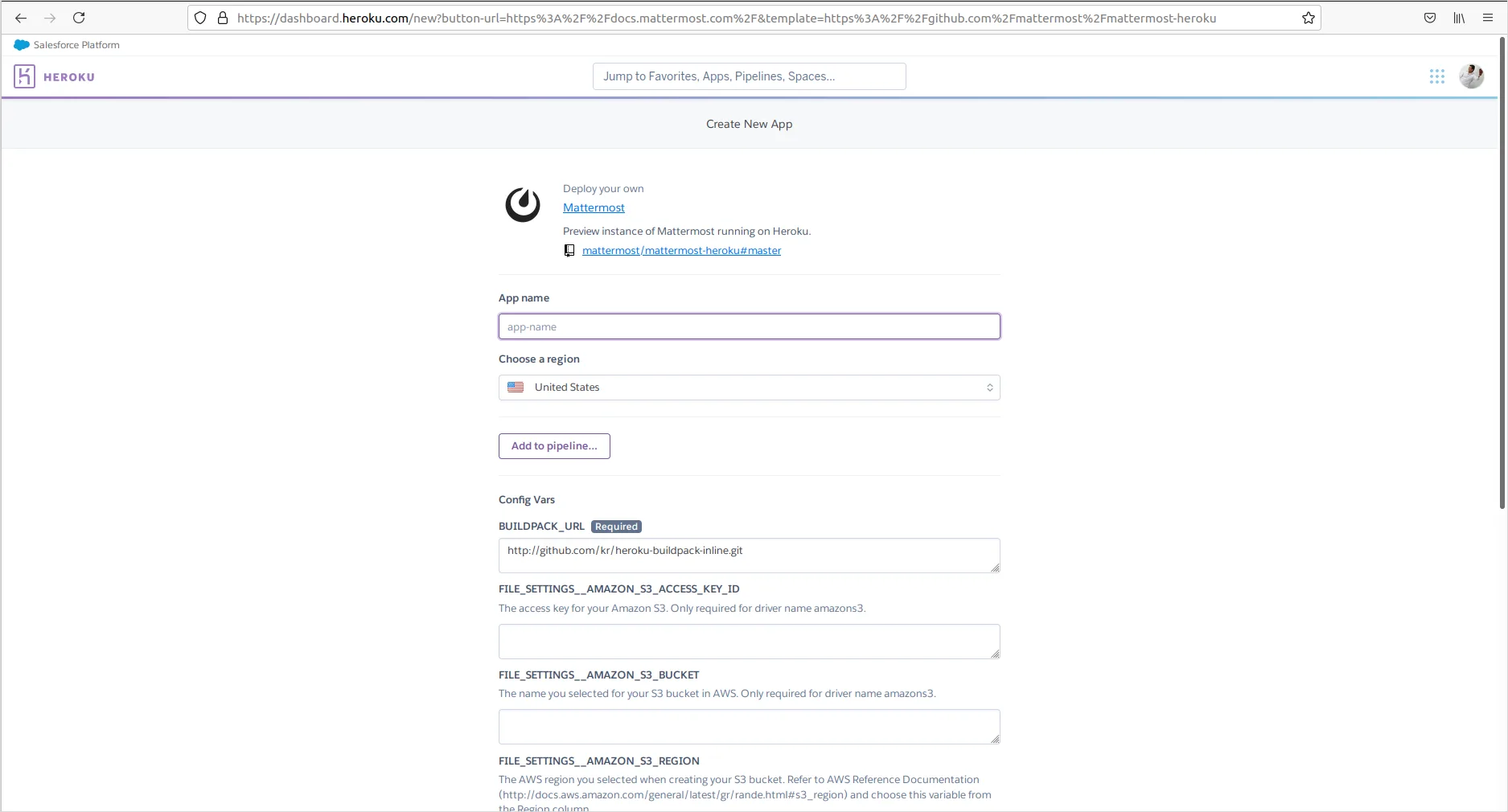Click the repository icon beside mattermost-heroku
Image resolution: width=1508 pixels, height=812 pixels.
tap(569, 251)
